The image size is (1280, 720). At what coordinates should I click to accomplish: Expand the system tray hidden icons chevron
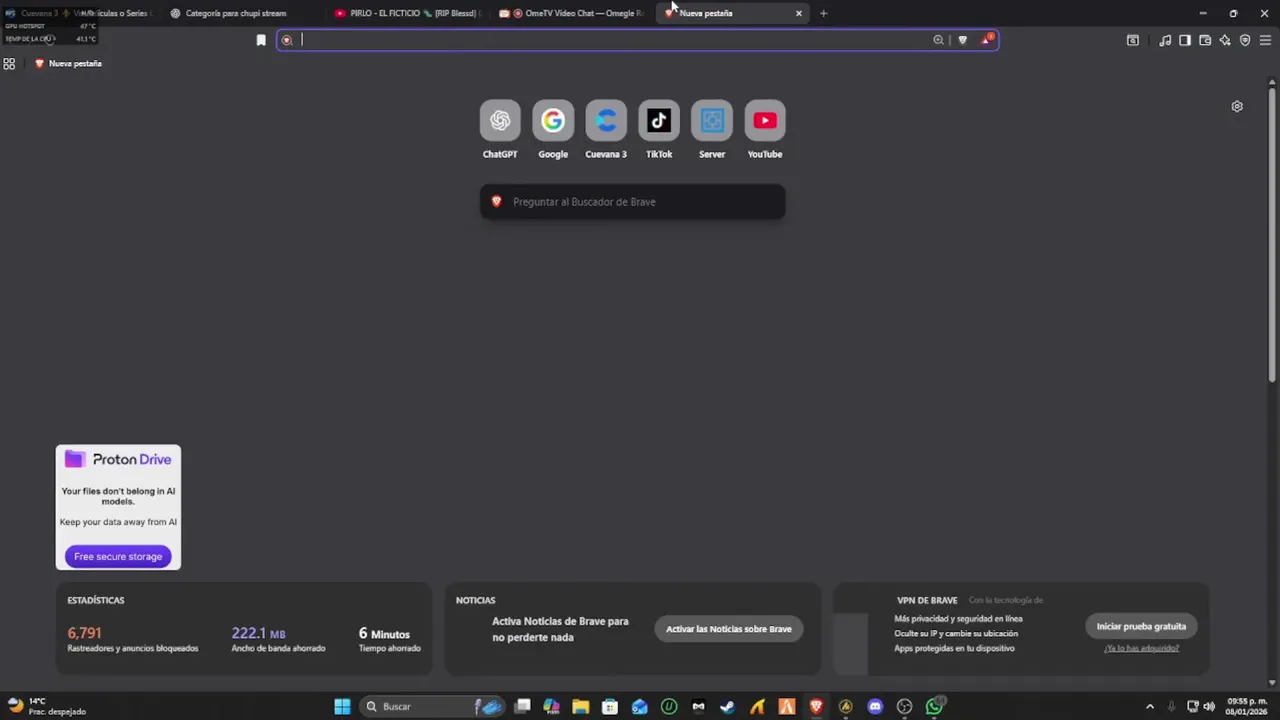1150,706
